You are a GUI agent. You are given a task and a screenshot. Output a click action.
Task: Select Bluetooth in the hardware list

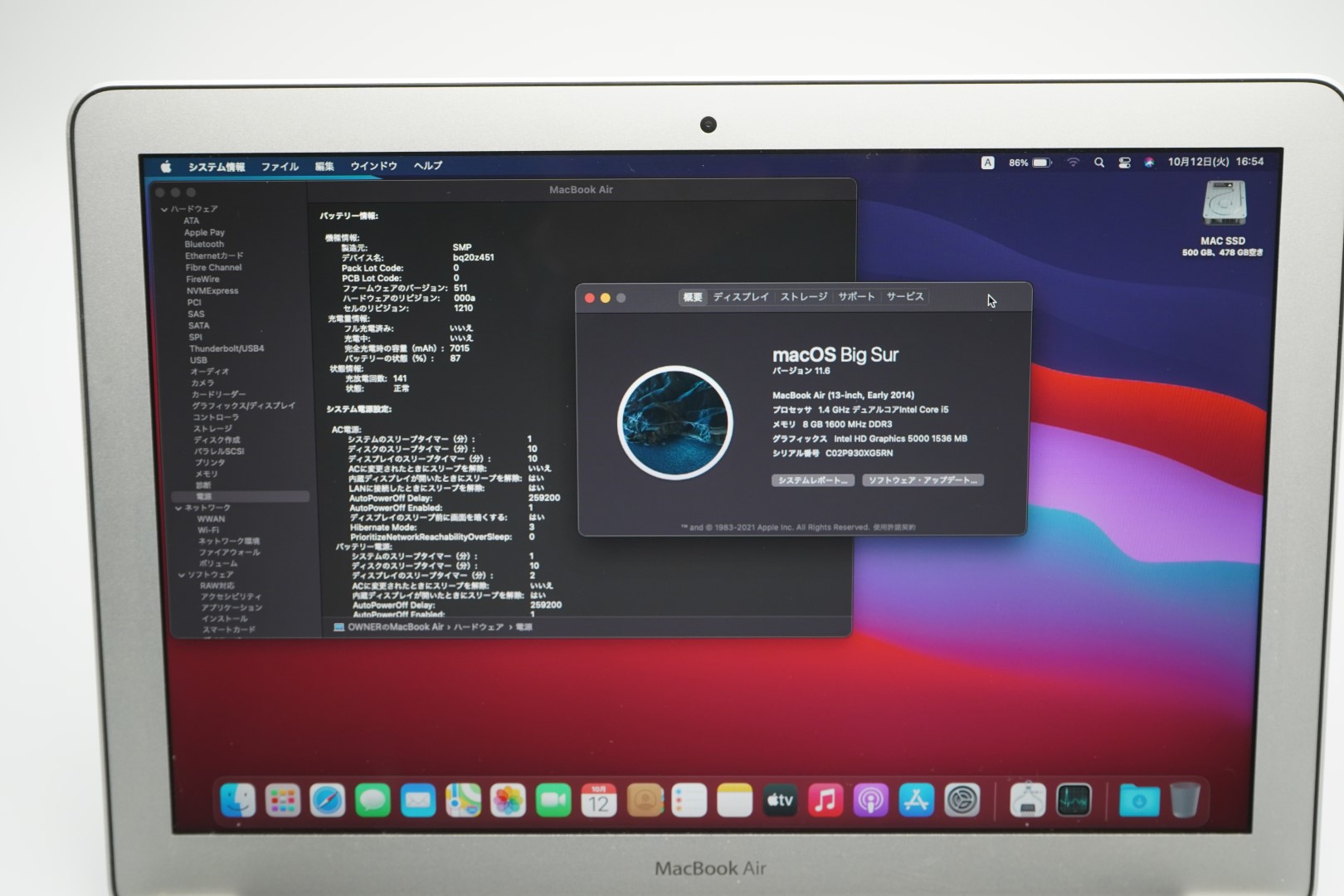(x=204, y=245)
